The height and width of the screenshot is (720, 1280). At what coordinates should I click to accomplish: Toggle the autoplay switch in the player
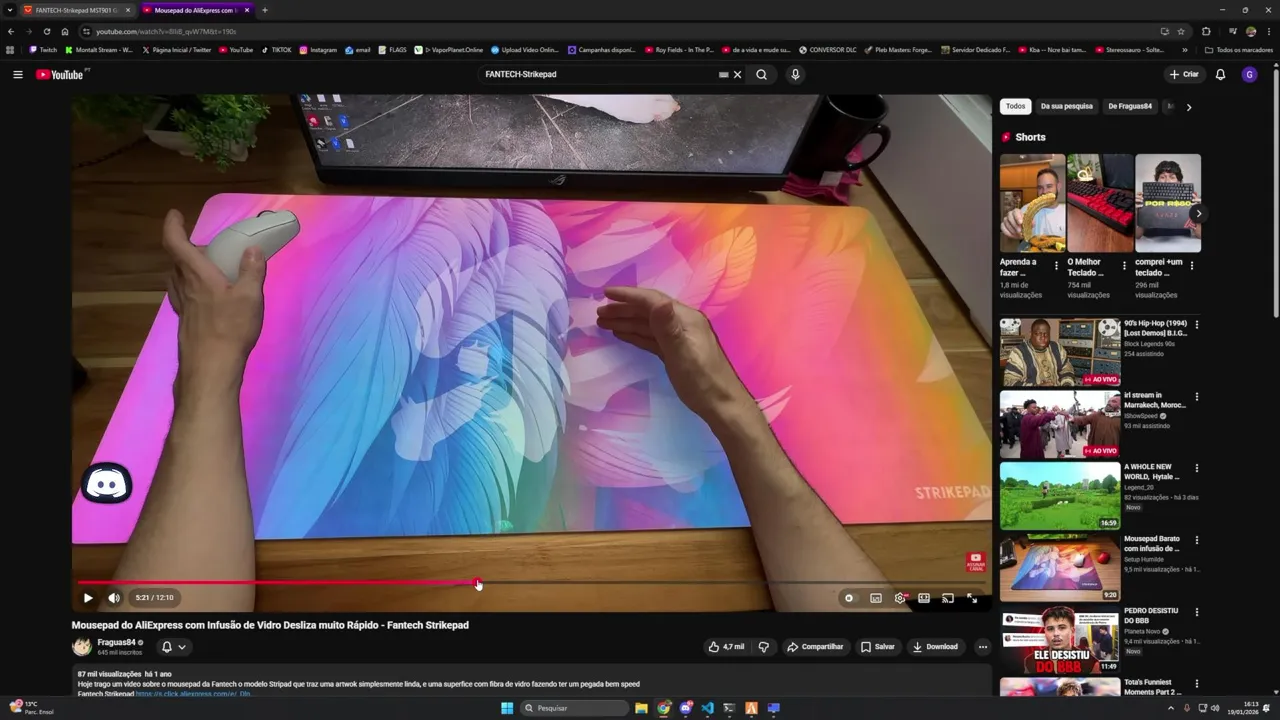849,598
